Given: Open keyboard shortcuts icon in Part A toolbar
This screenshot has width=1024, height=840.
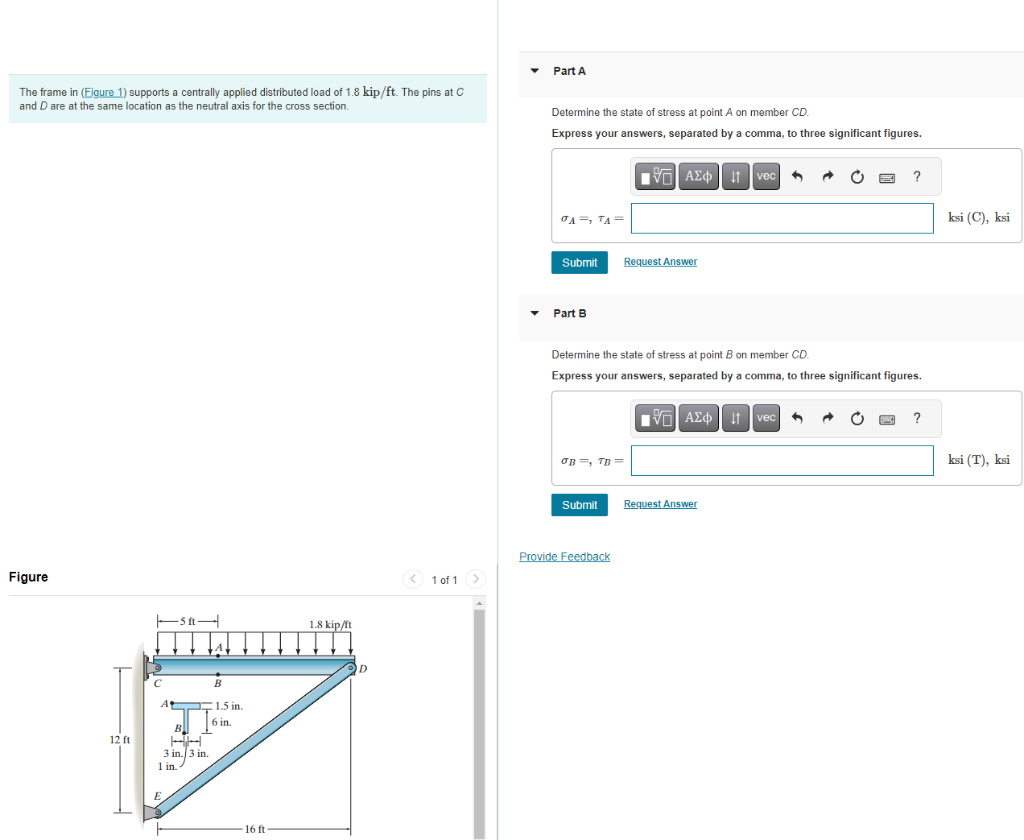Looking at the screenshot, I should [887, 176].
